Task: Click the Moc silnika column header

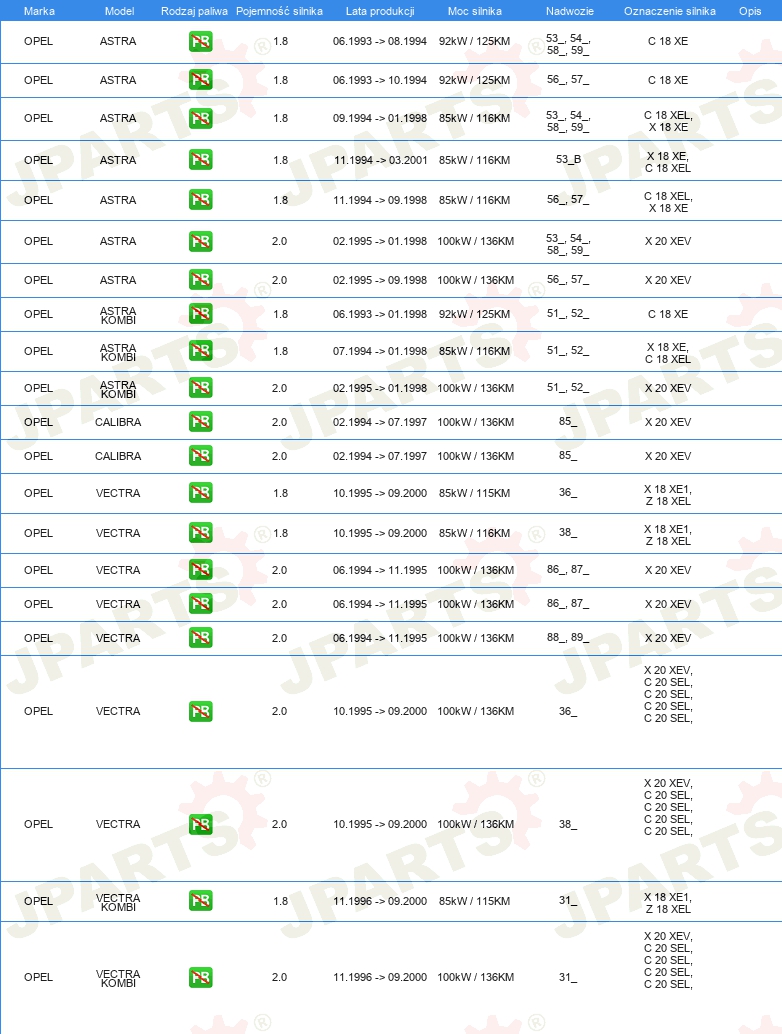Action: click(x=475, y=11)
